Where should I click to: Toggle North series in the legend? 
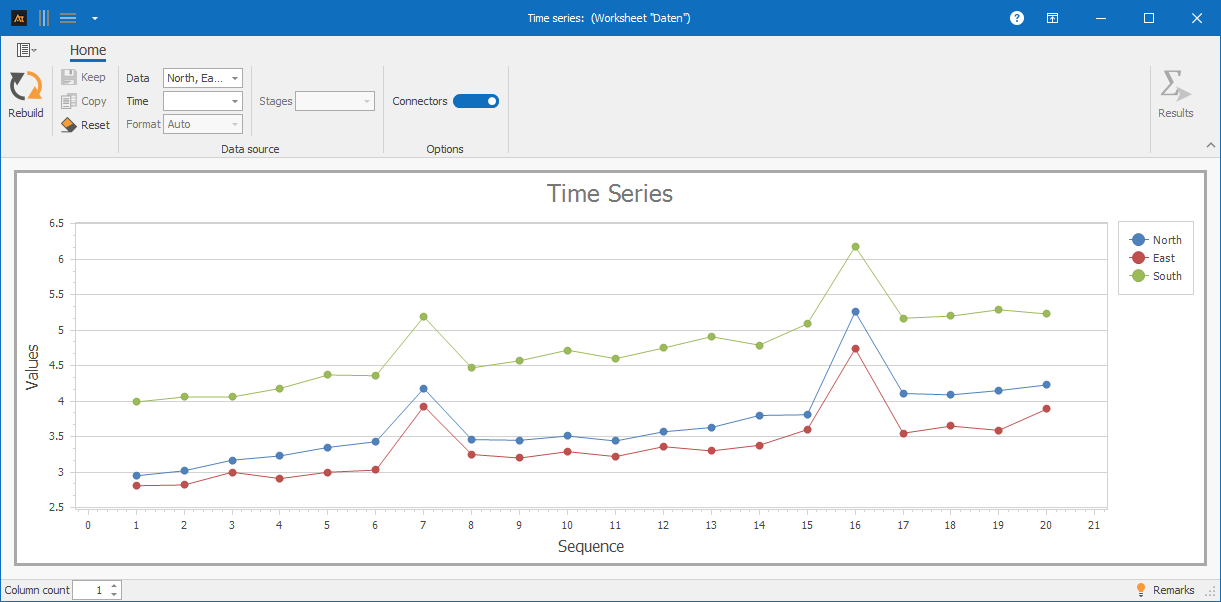coord(1155,240)
